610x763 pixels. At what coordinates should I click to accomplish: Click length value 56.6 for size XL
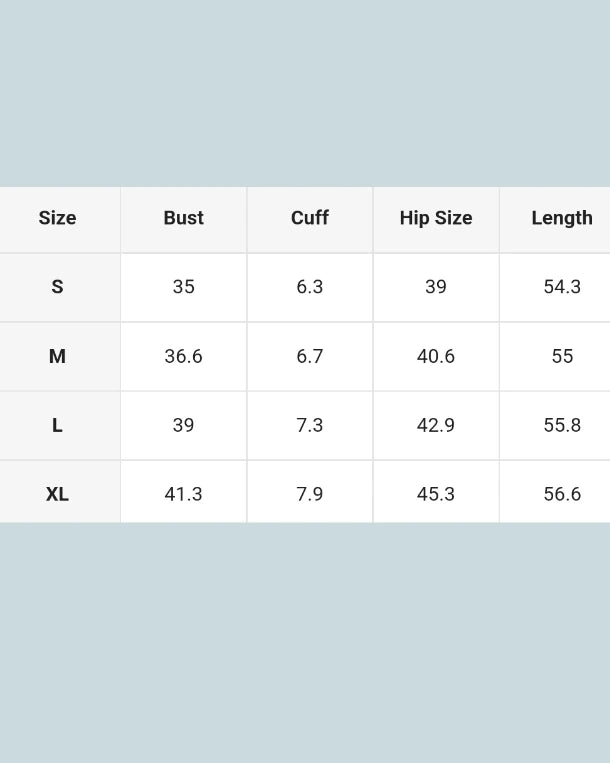[x=562, y=494]
